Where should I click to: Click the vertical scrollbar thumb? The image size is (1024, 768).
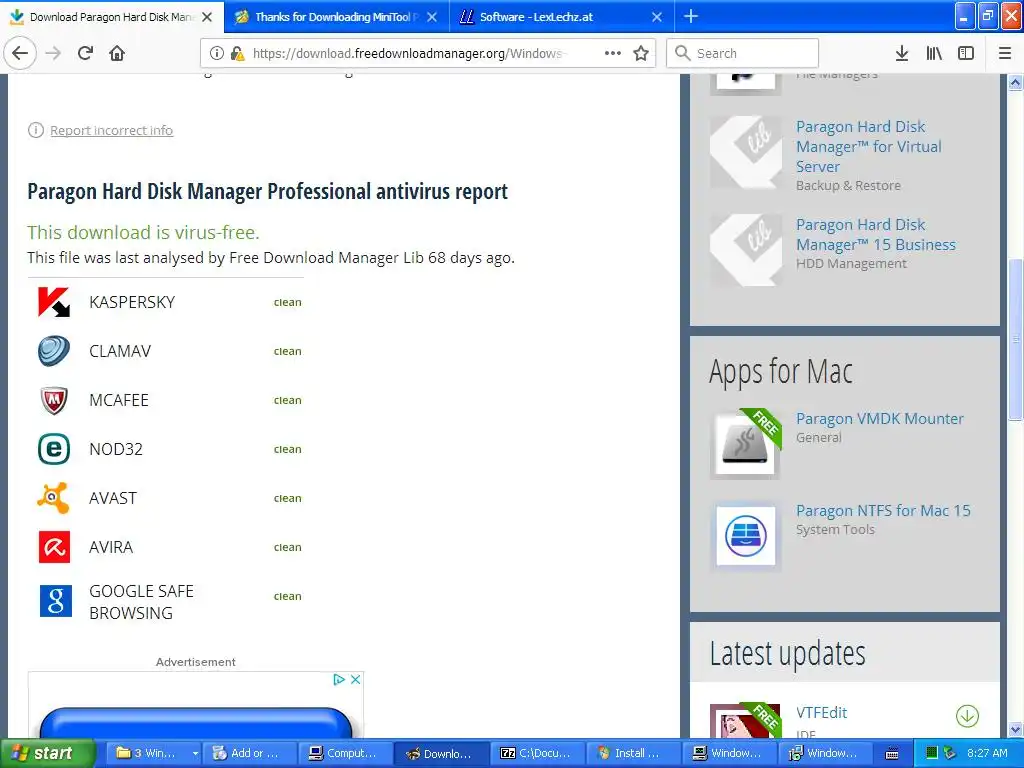(x=1016, y=340)
